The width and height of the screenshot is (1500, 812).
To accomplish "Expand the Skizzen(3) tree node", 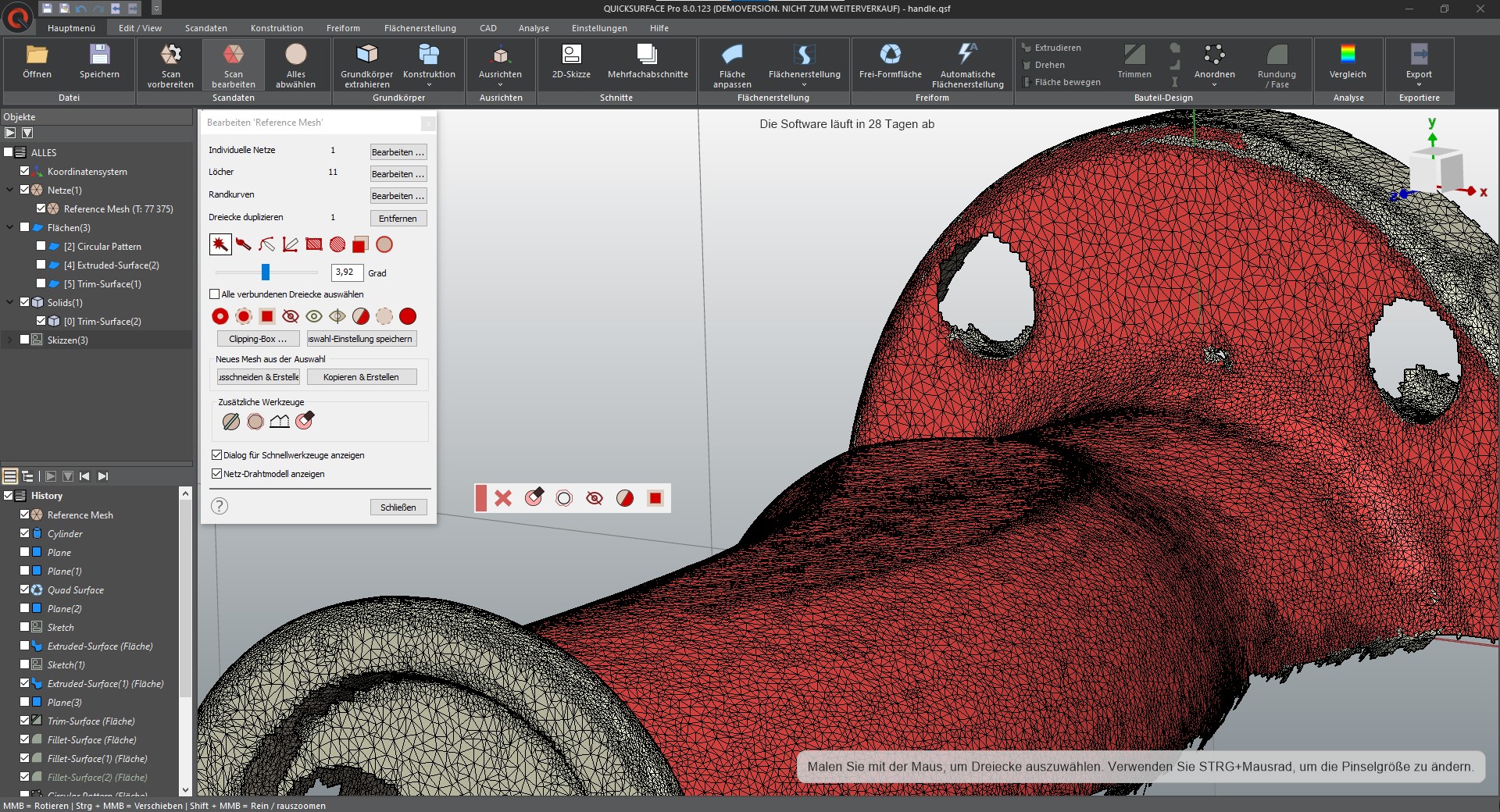I will [x=9, y=340].
